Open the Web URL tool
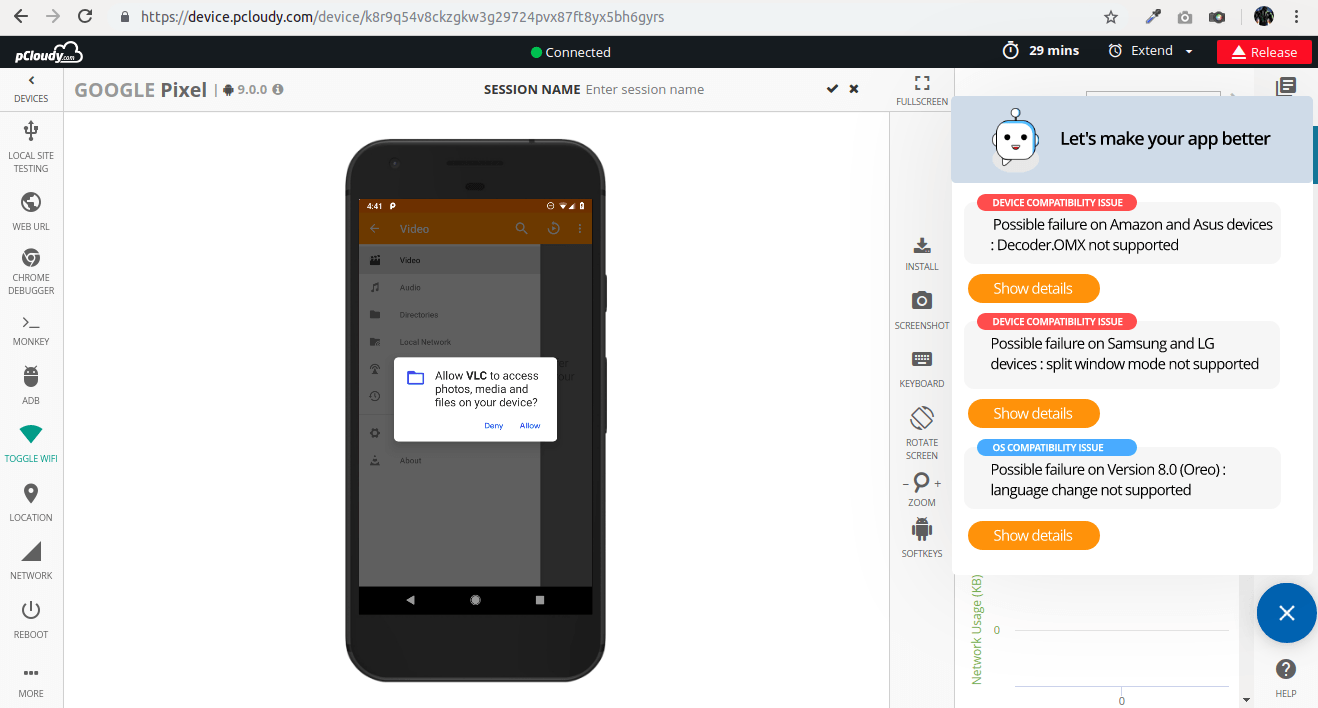 [31, 211]
